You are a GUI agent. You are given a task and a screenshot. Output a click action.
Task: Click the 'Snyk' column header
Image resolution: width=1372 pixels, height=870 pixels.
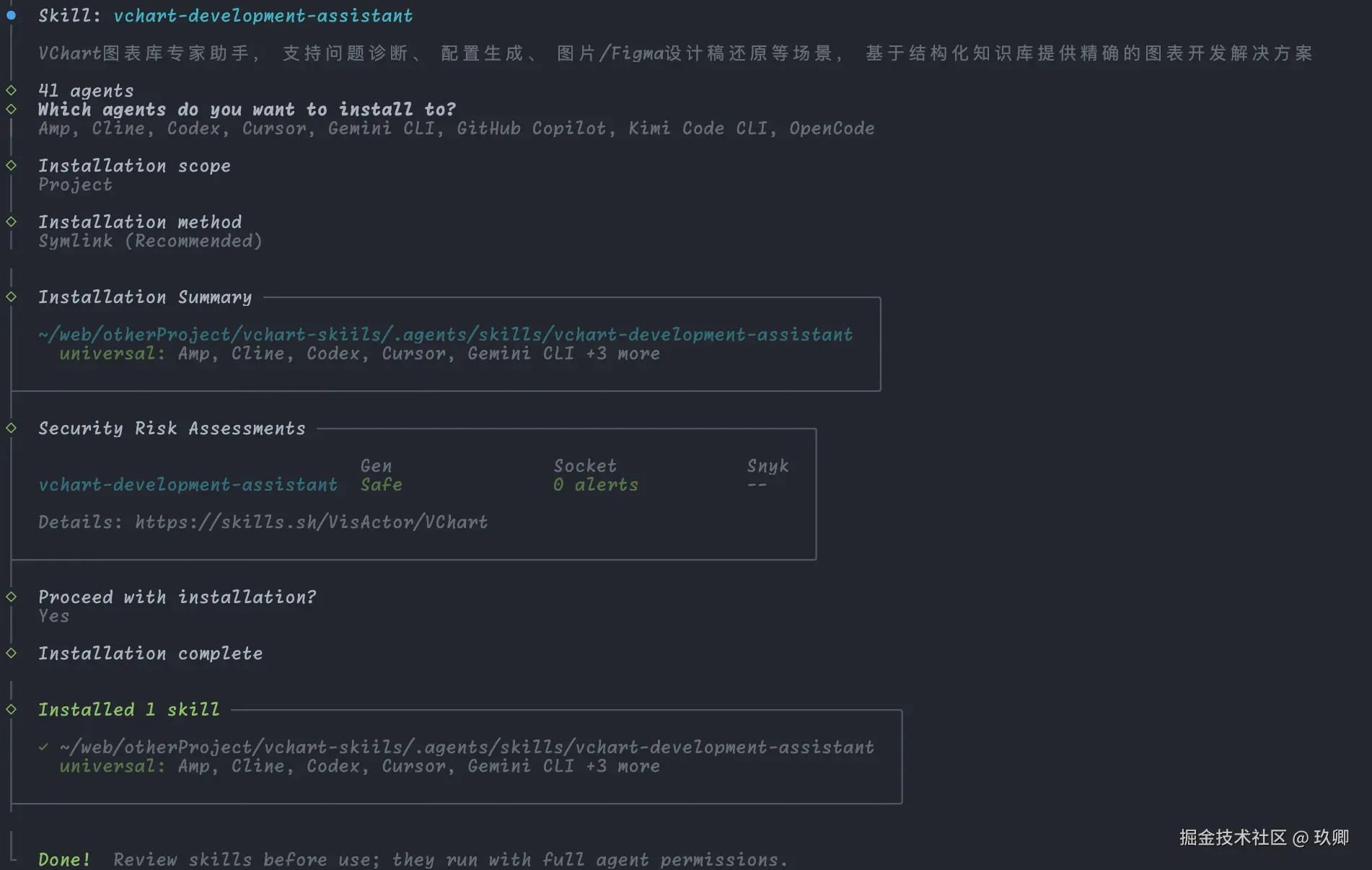[x=768, y=466]
